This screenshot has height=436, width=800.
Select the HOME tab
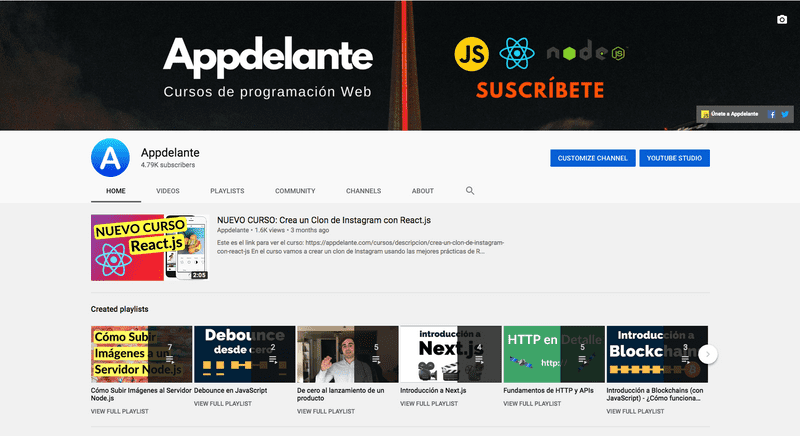[x=116, y=191]
